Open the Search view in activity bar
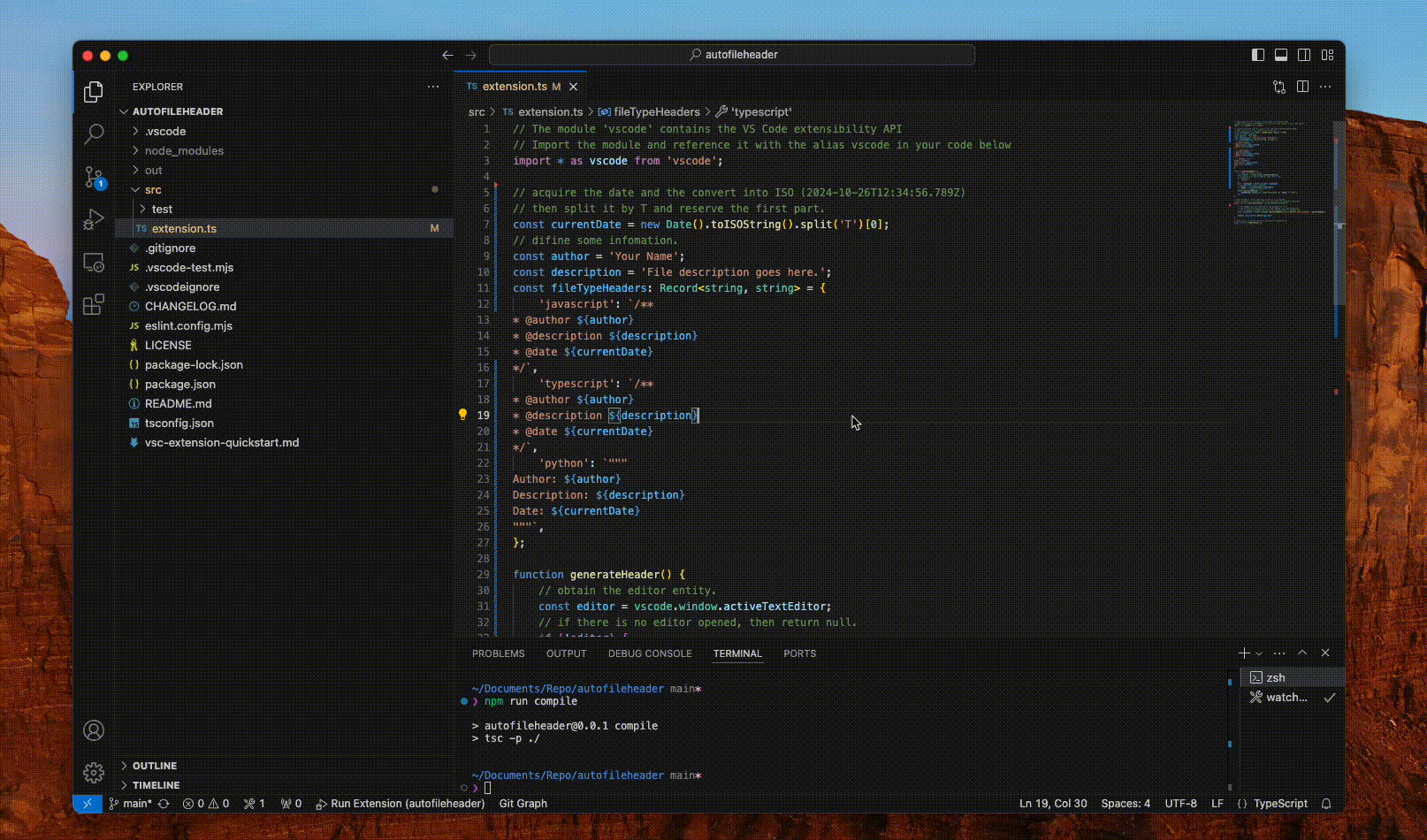1427x840 pixels. 94,134
